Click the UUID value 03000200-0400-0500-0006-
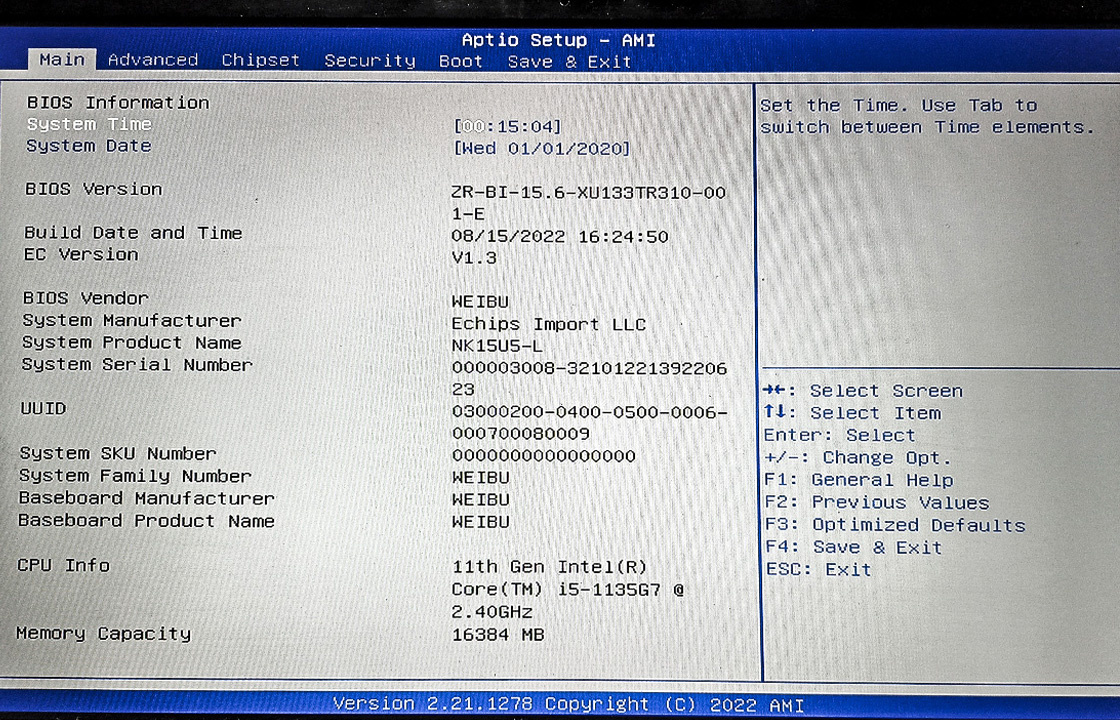The image size is (1120, 720). [590, 413]
